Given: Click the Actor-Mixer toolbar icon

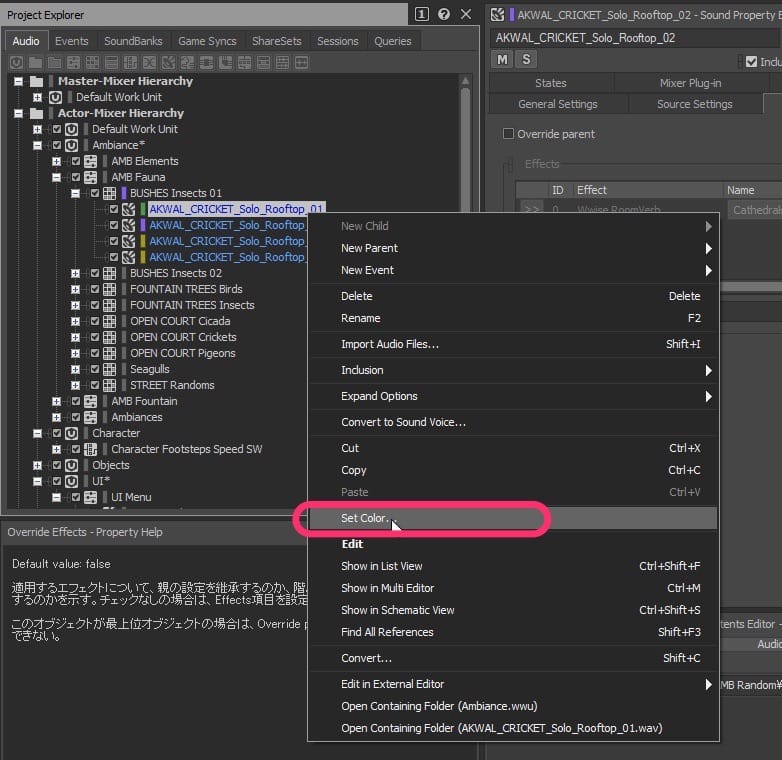Looking at the screenshot, I should 73,62.
